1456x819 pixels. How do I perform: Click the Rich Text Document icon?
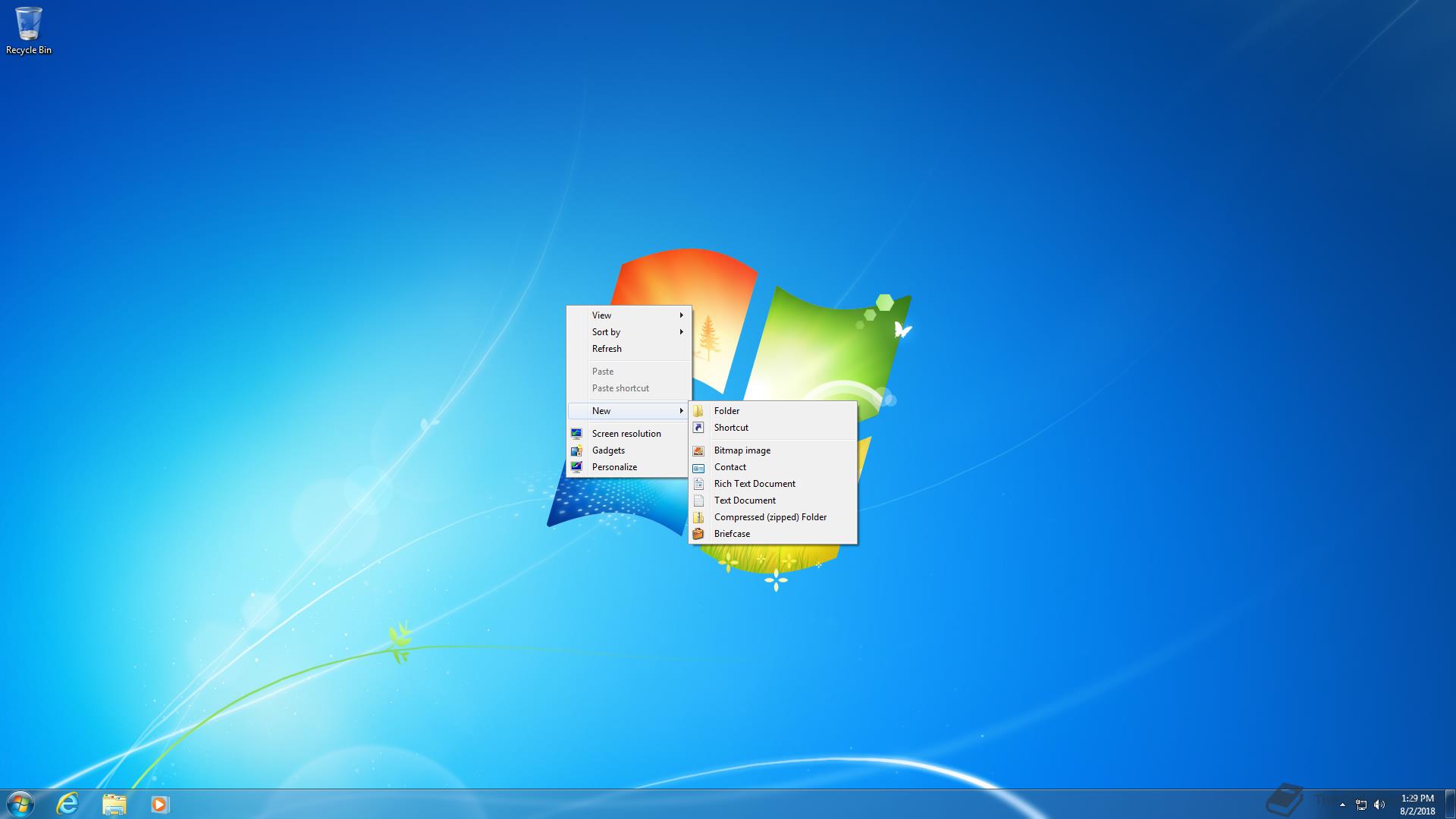tap(698, 484)
